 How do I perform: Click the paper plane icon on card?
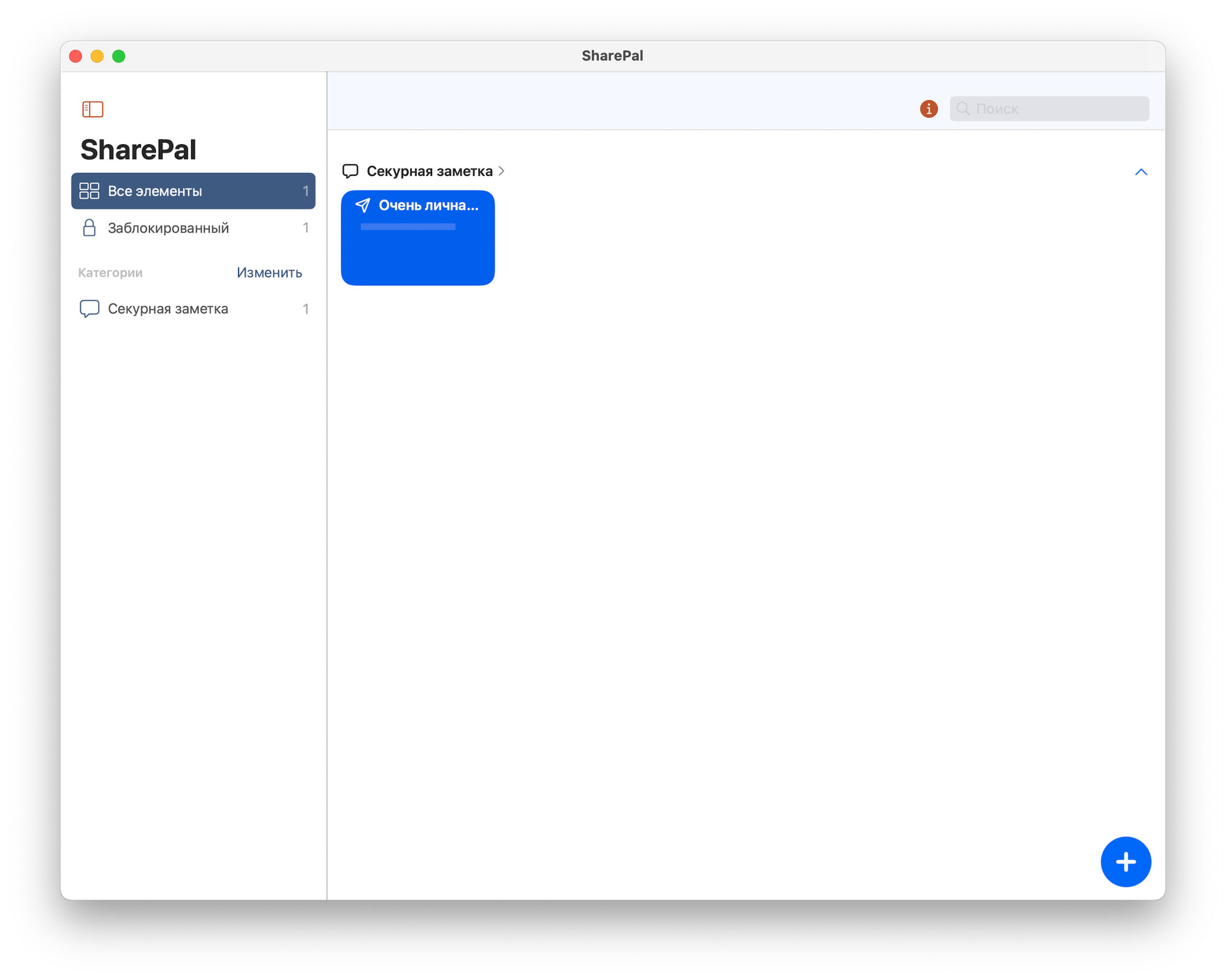click(363, 205)
